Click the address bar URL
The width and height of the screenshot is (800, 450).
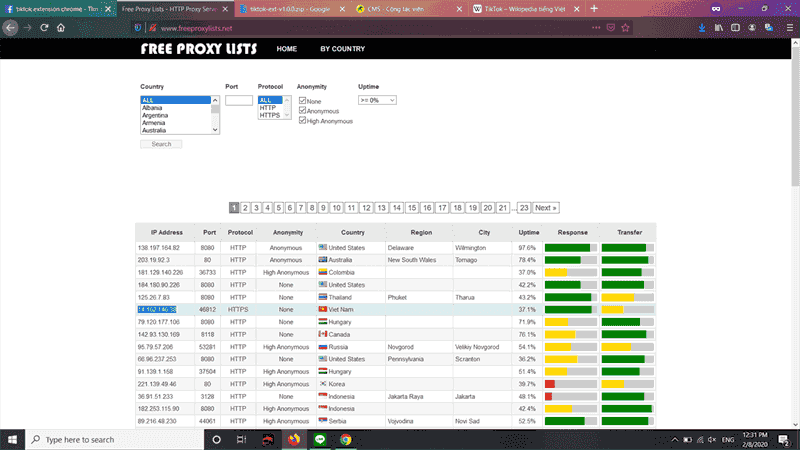196,29
